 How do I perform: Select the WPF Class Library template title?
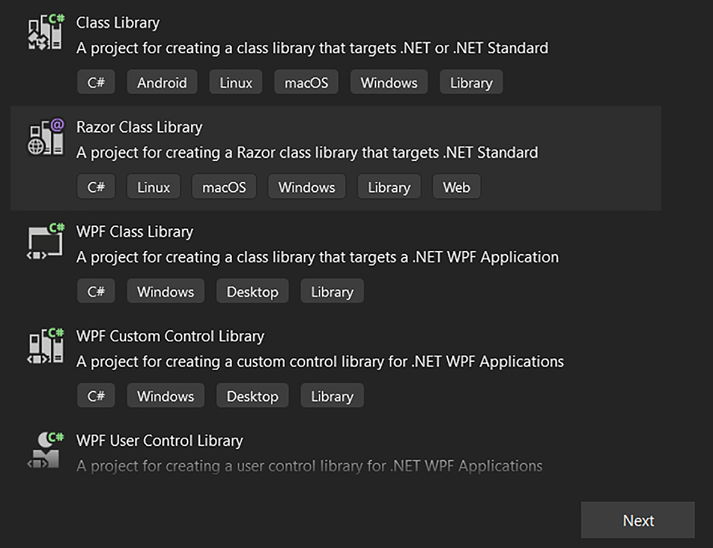[135, 232]
